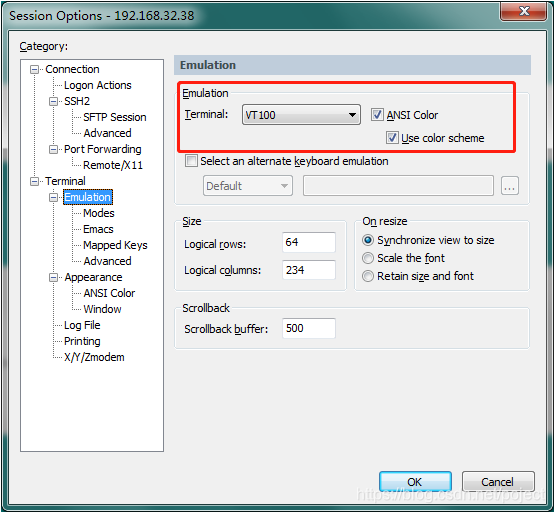This screenshot has width=555, height=513.
Task: Close the Session Options dialog
Action: [523, 12]
